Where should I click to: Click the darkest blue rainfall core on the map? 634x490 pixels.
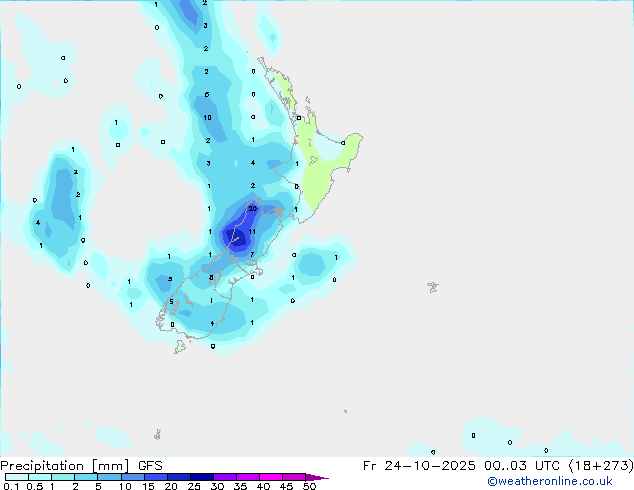235,238
